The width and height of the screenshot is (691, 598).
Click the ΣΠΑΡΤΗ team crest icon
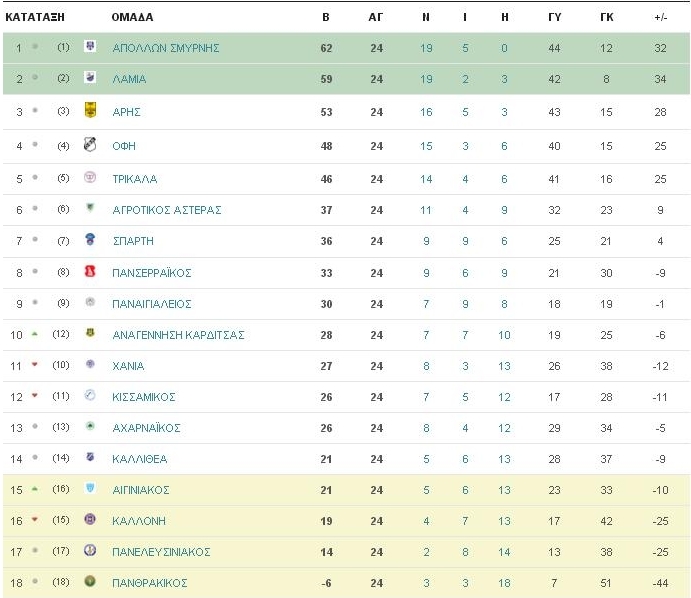(x=90, y=239)
